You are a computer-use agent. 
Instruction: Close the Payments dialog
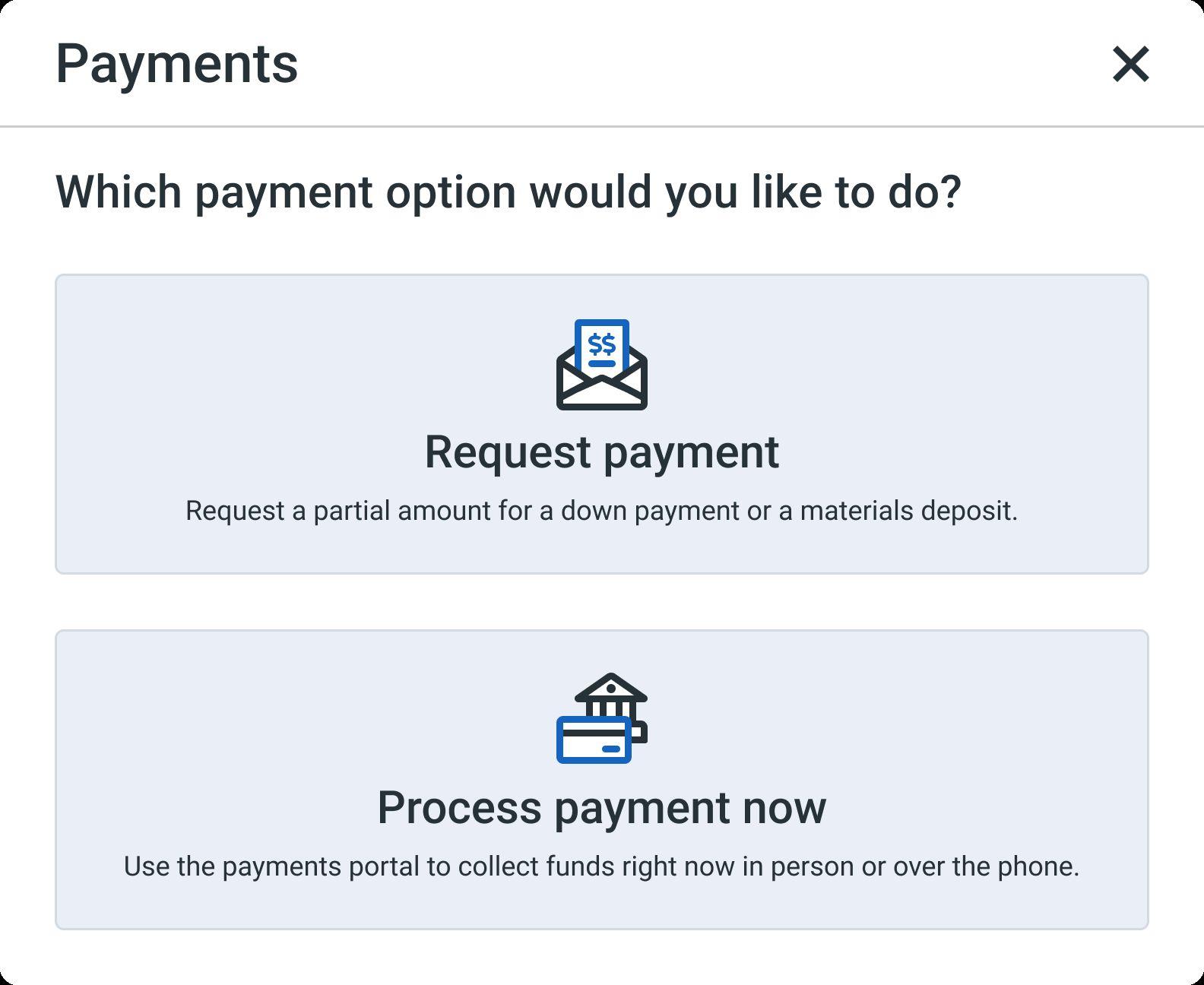pyautogui.click(x=1130, y=64)
